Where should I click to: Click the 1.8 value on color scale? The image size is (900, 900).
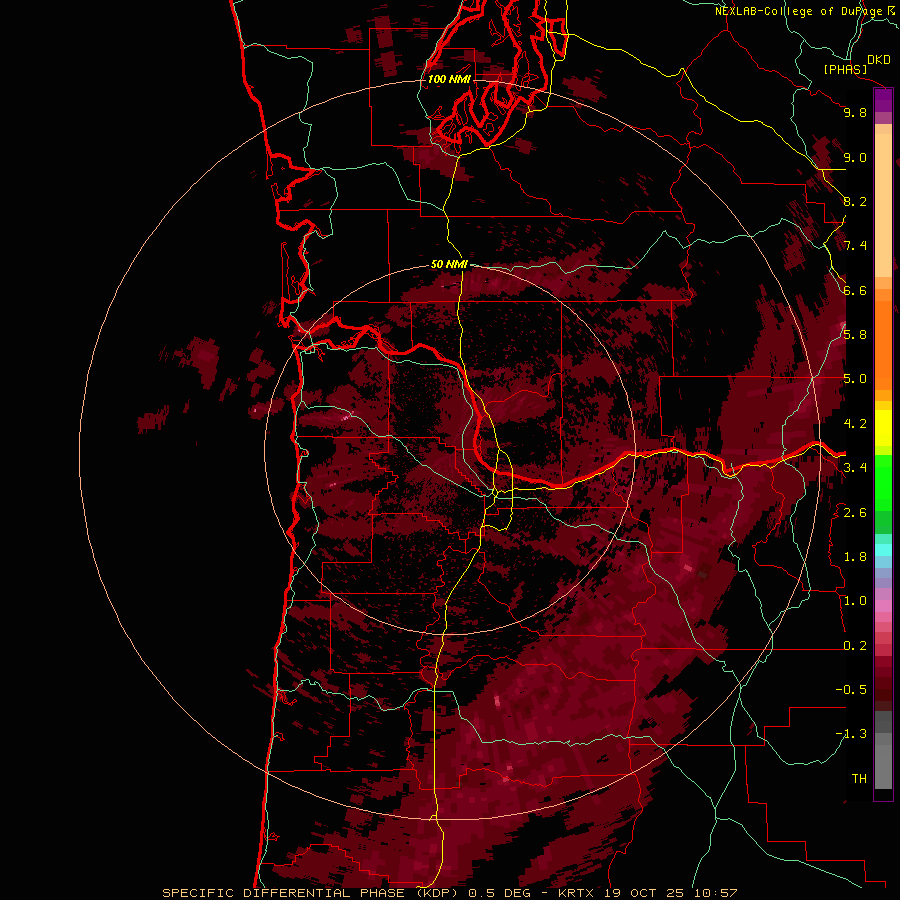855,557
